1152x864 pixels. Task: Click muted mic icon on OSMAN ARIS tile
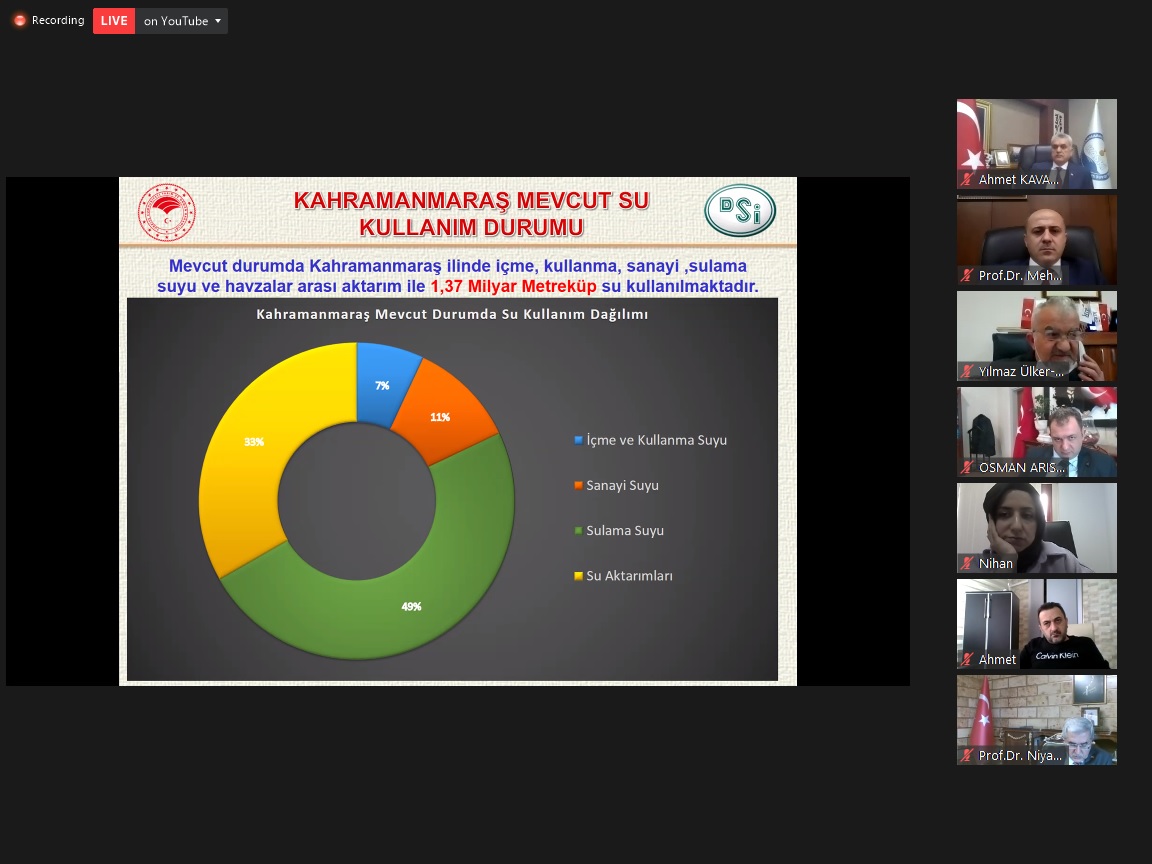[967, 468]
